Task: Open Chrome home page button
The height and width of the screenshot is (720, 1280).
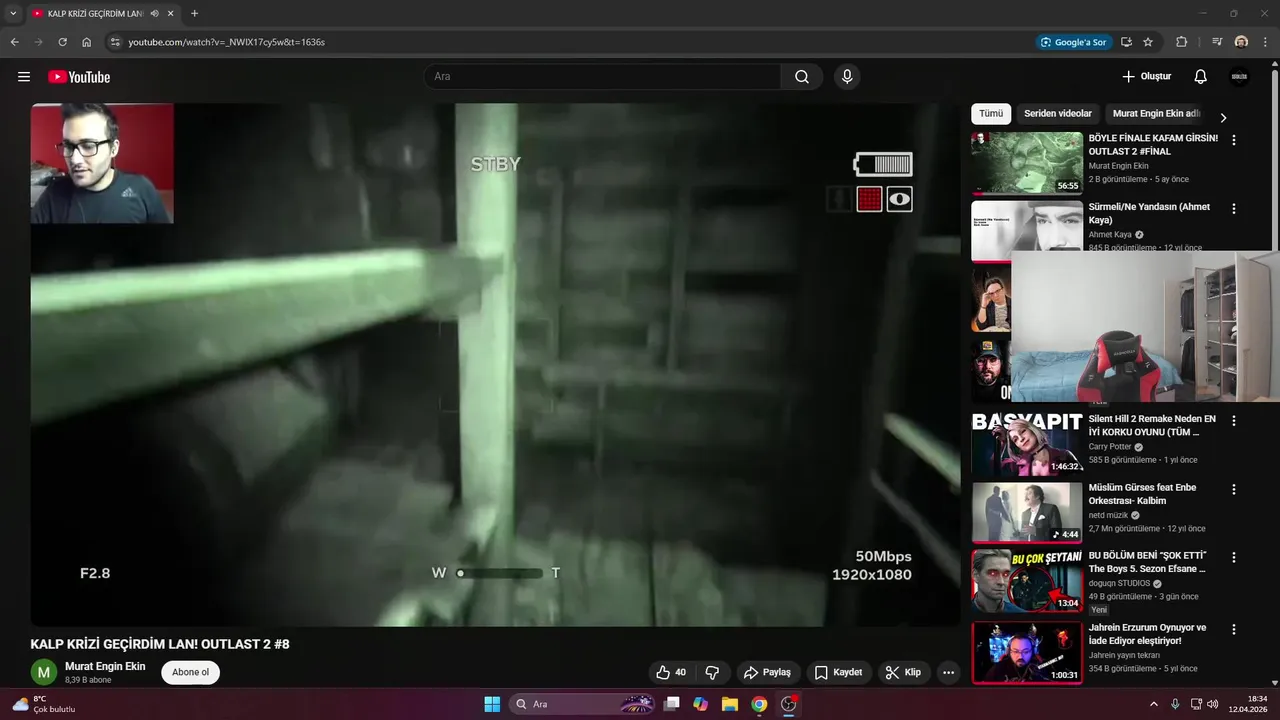Action: click(87, 42)
